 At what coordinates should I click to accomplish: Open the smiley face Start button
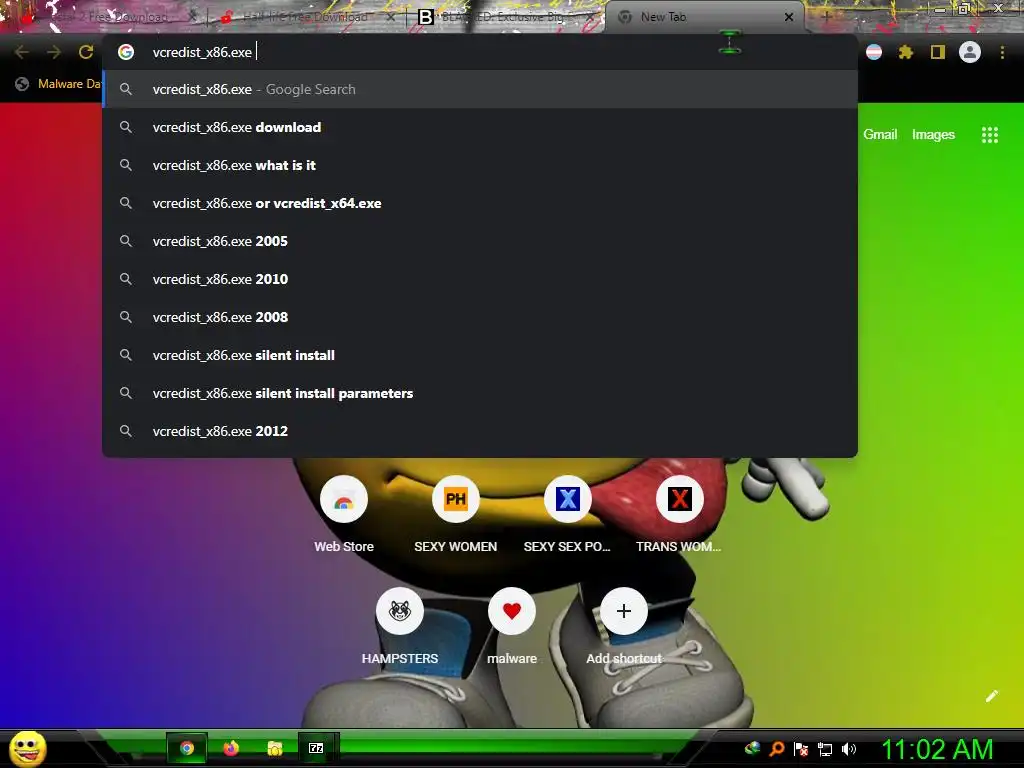pos(28,748)
